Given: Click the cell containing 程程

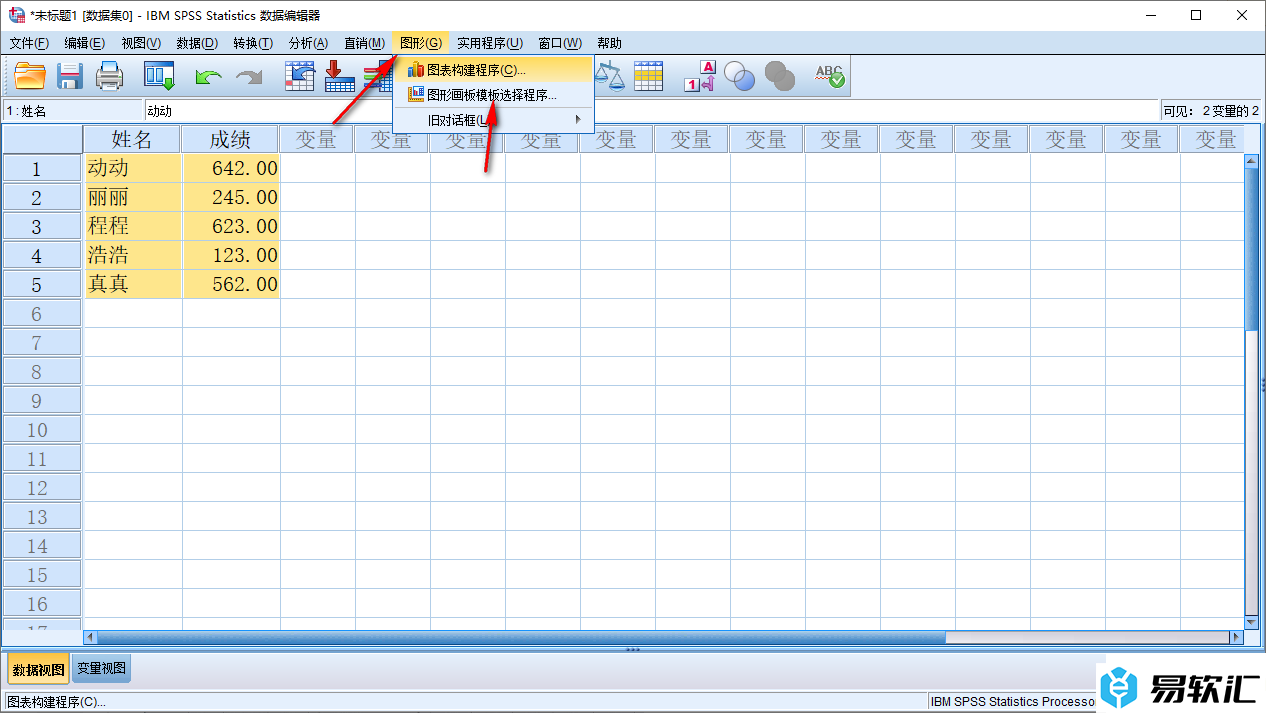Looking at the screenshot, I should click(132, 226).
